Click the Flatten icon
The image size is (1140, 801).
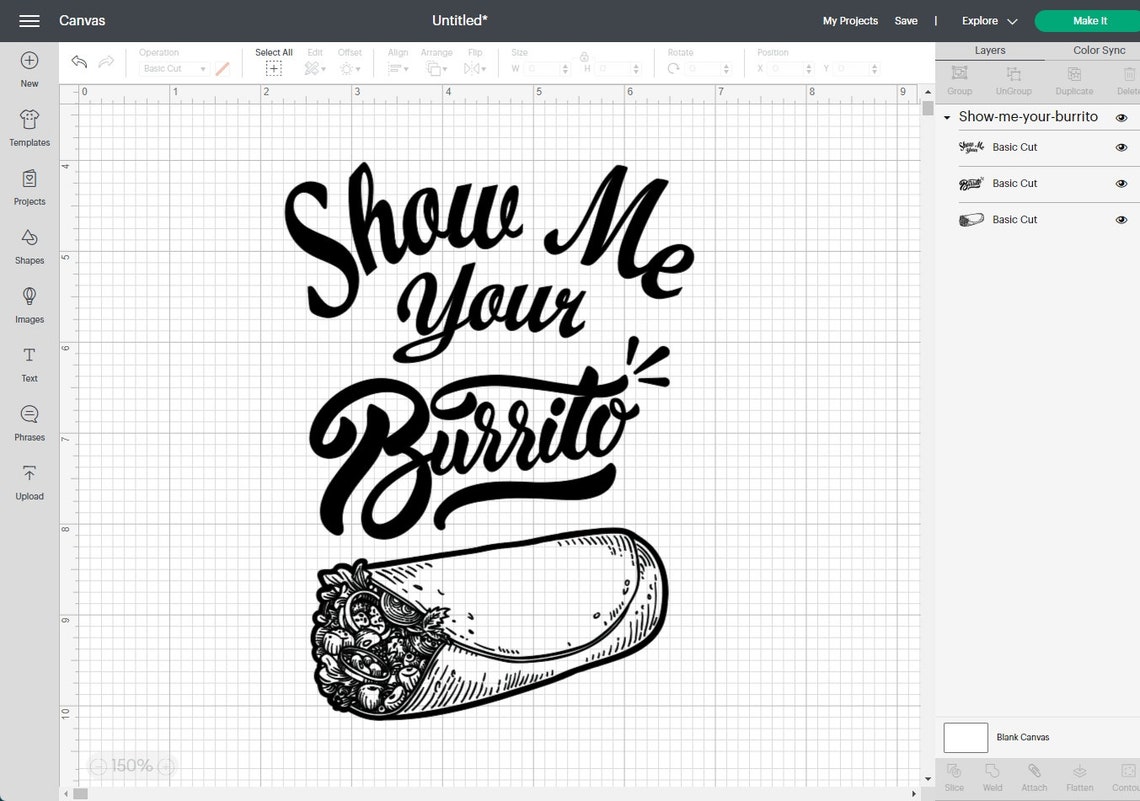tap(1079, 775)
